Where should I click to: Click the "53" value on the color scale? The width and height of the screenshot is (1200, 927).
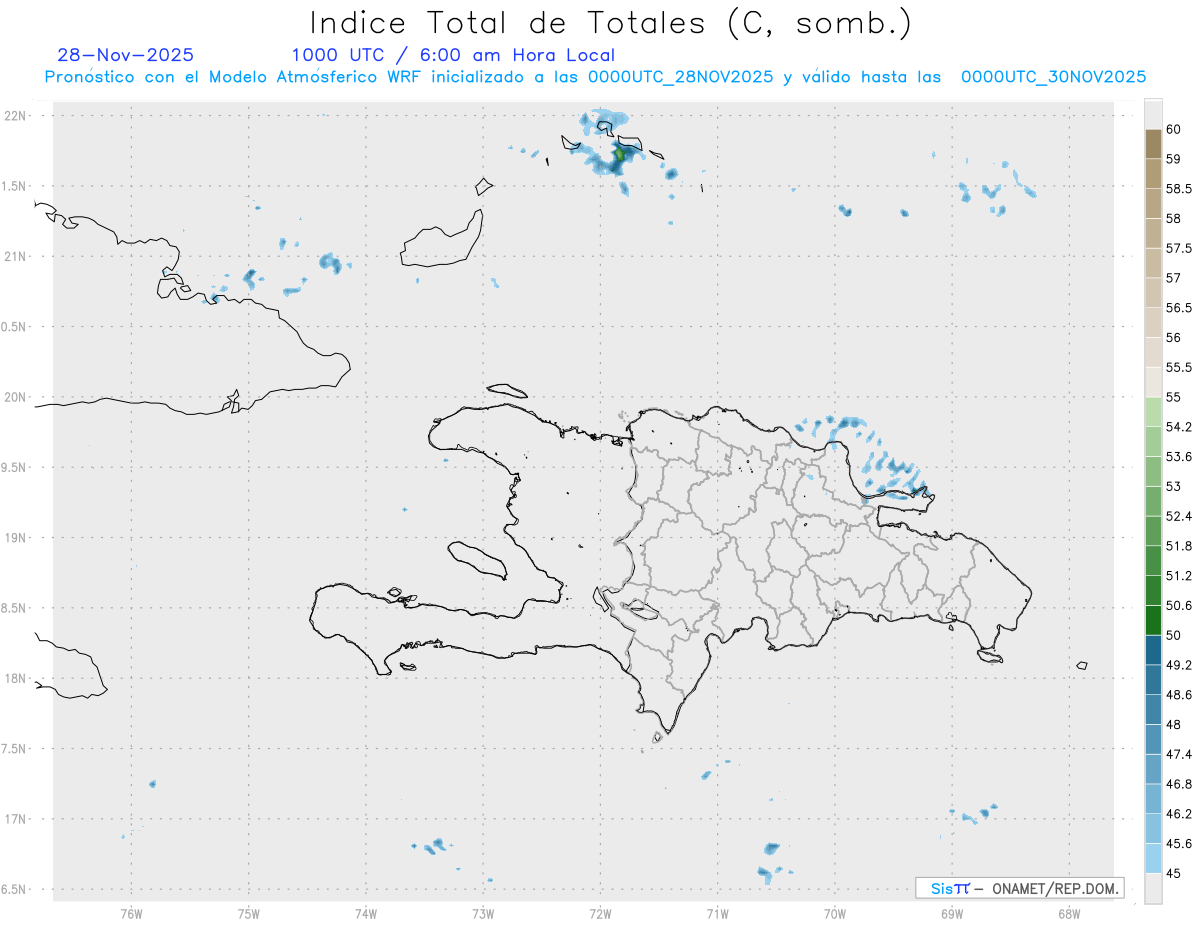[x=1174, y=486]
